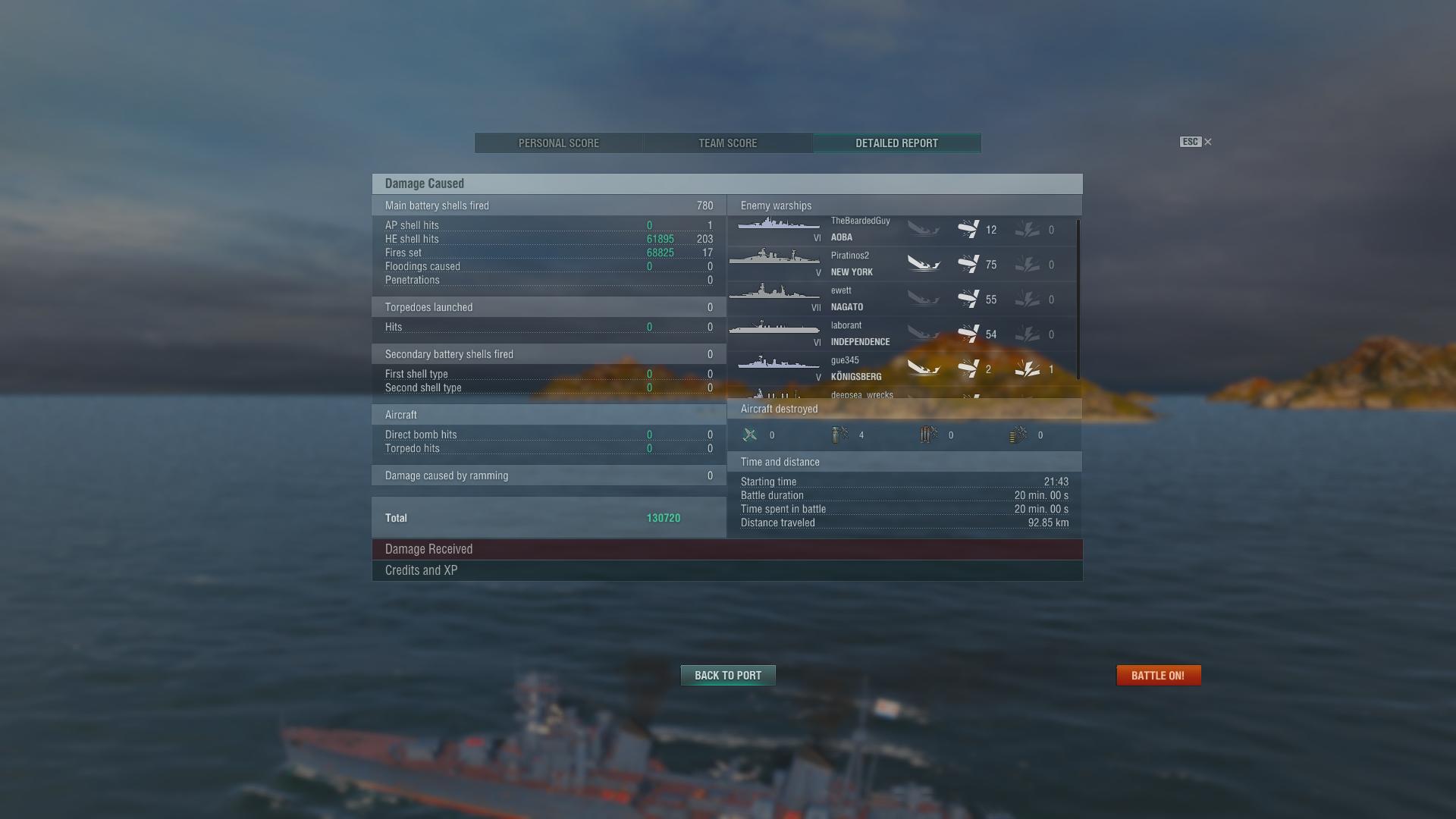Screen dimensions: 1456x819
Task: Collapse the Damage Caused section header
Action: click(x=727, y=184)
